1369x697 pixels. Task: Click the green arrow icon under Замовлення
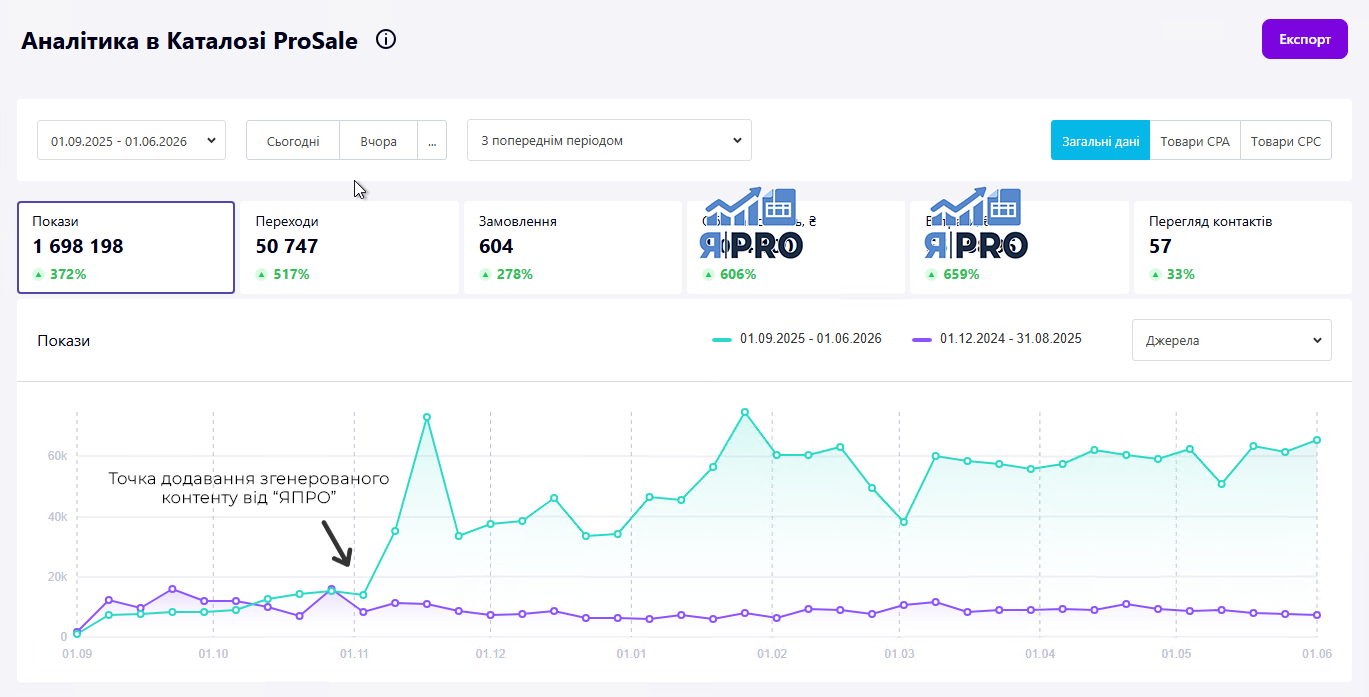[x=485, y=274]
